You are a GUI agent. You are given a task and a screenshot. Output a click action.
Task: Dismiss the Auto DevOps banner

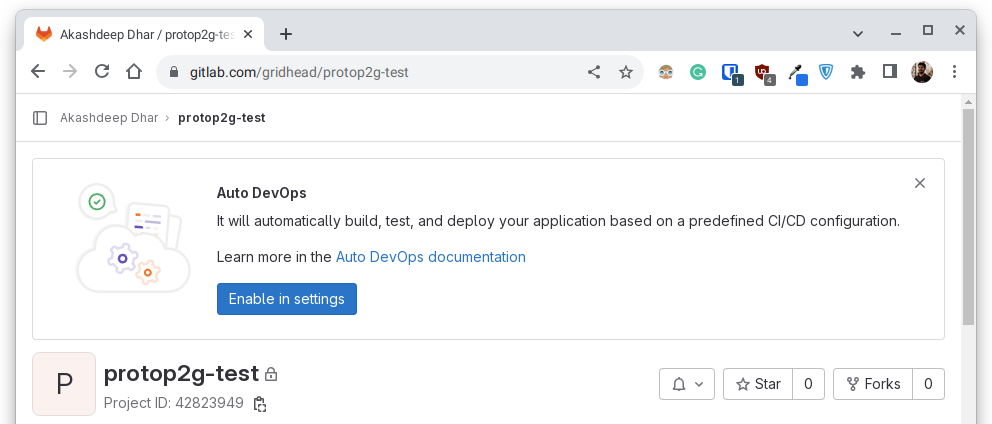pyautogui.click(x=920, y=183)
